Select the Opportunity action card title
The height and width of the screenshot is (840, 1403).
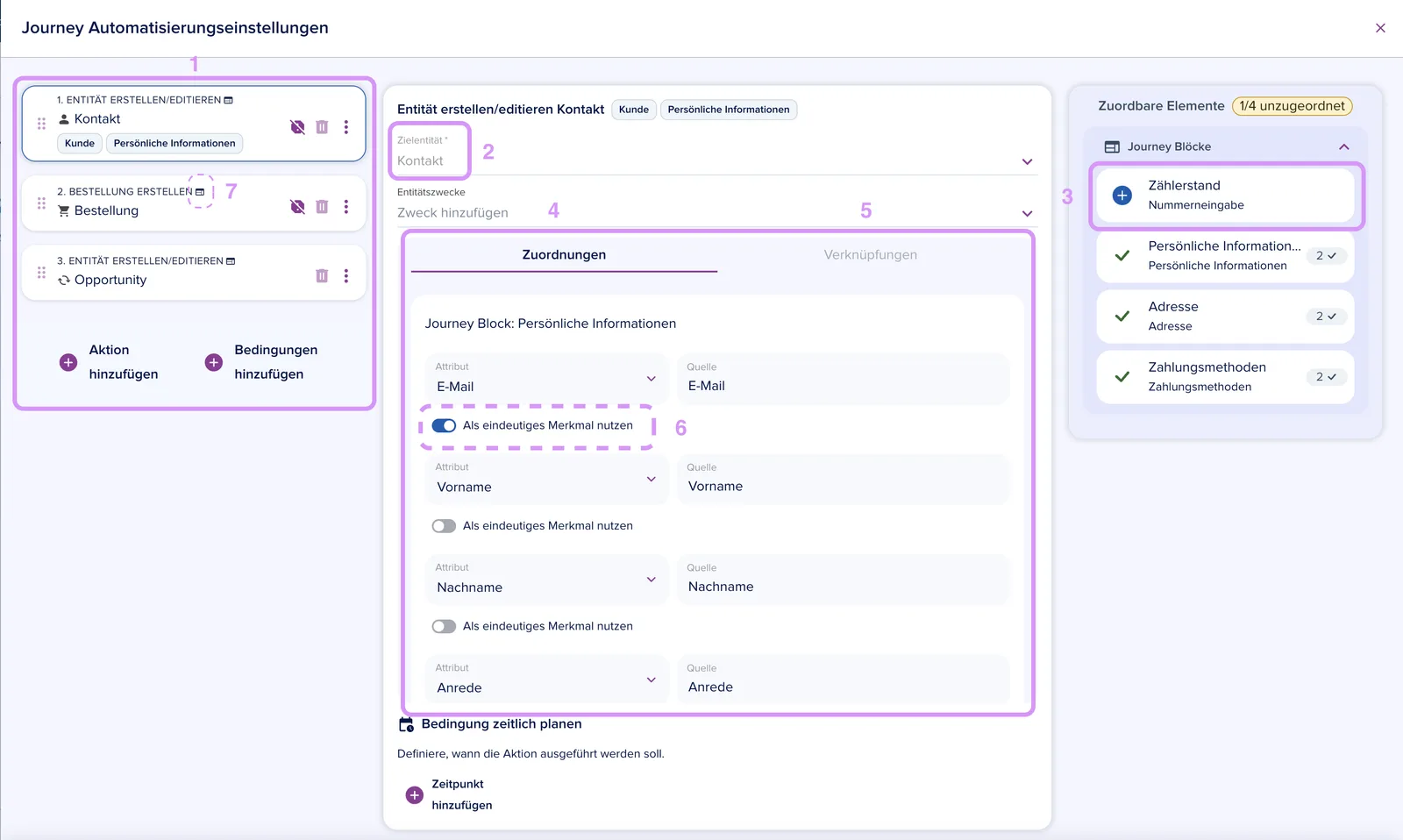(x=110, y=281)
